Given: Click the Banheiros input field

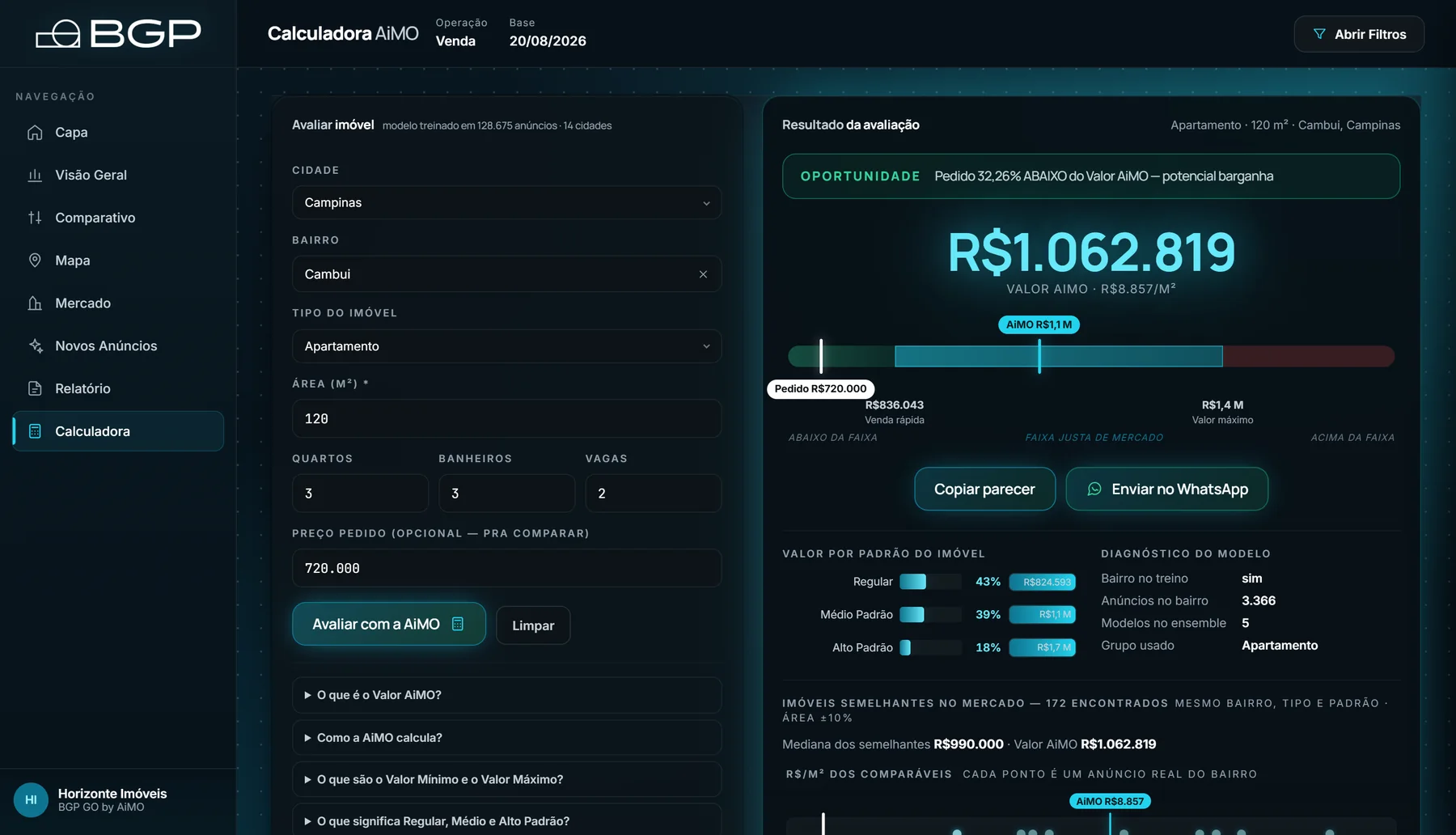Looking at the screenshot, I should [x=506, y=493].
